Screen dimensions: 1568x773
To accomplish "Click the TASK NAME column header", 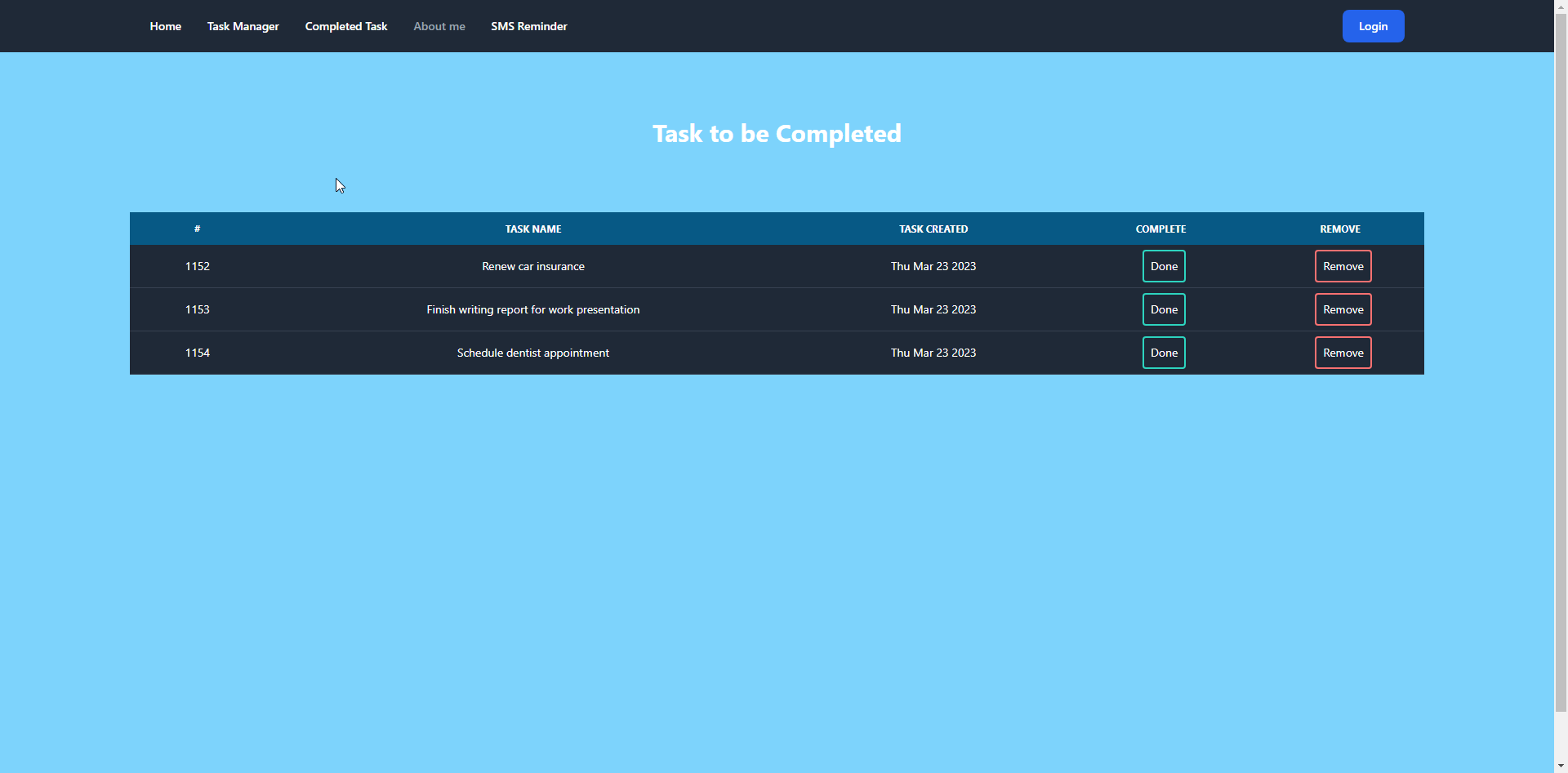I will point(532,229).
